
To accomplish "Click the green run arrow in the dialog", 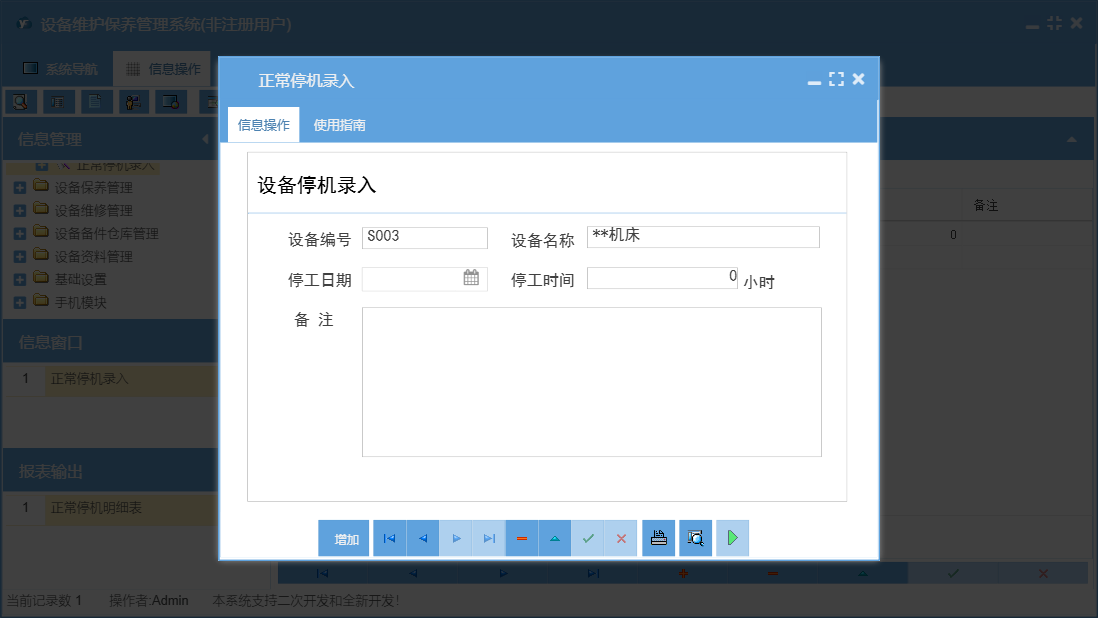I will click(731, 538).
